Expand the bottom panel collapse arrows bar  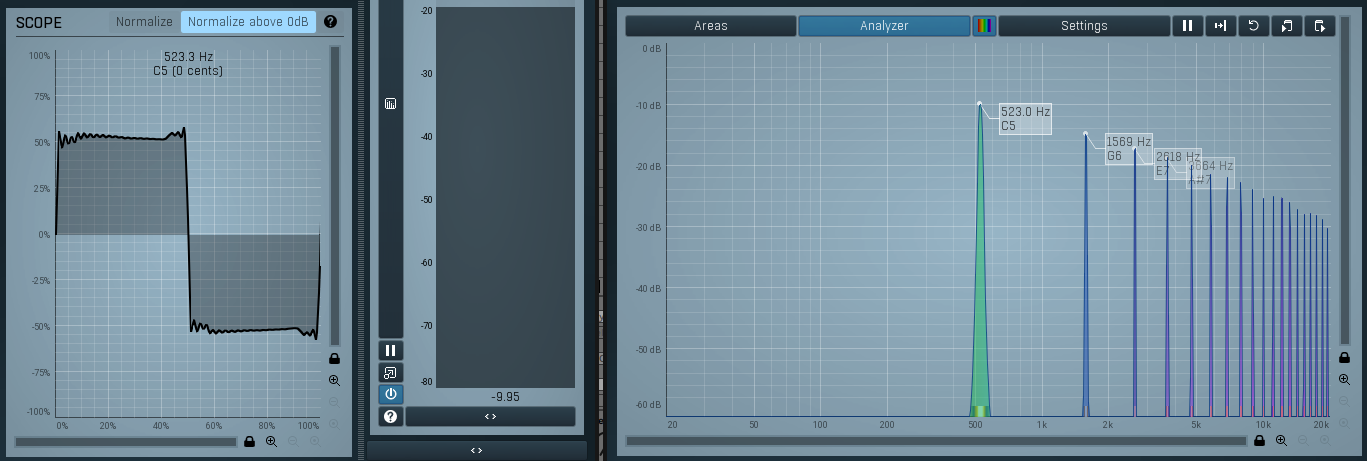[476, 451]
